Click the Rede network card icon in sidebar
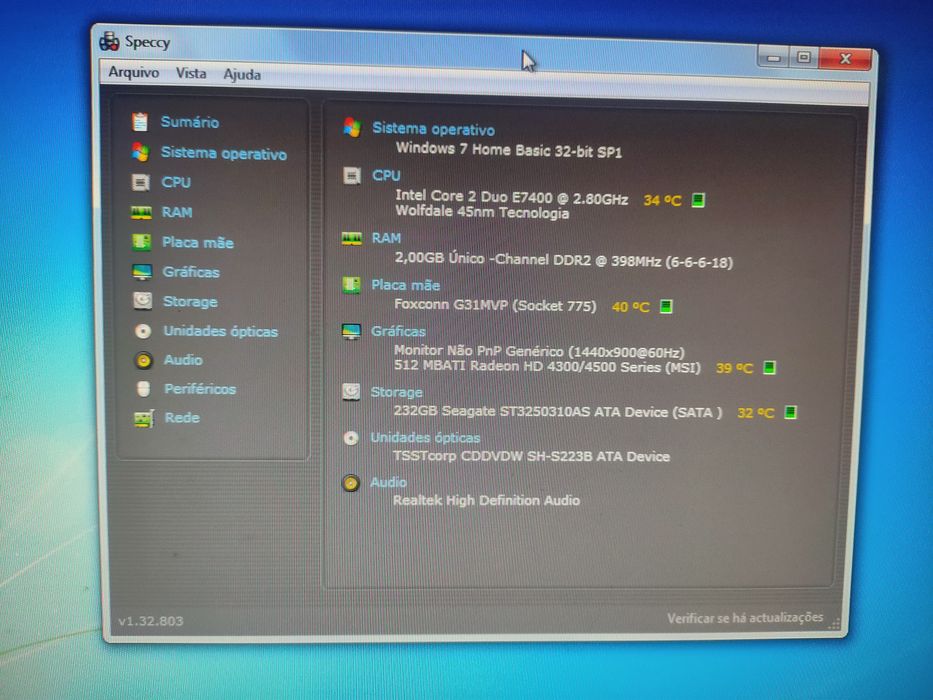Screen dimensions: 933x700 [144, 418]
